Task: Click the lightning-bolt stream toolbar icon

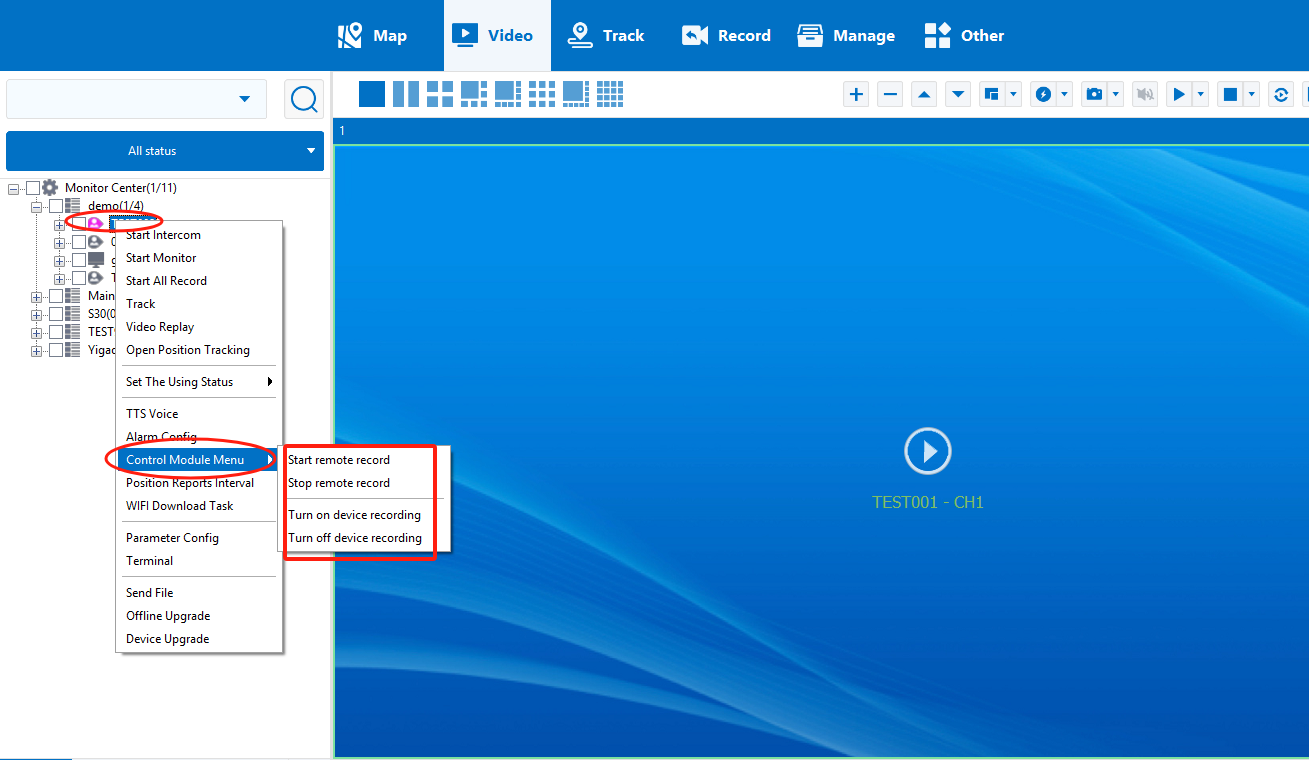Action: [x=1043, y=94]
